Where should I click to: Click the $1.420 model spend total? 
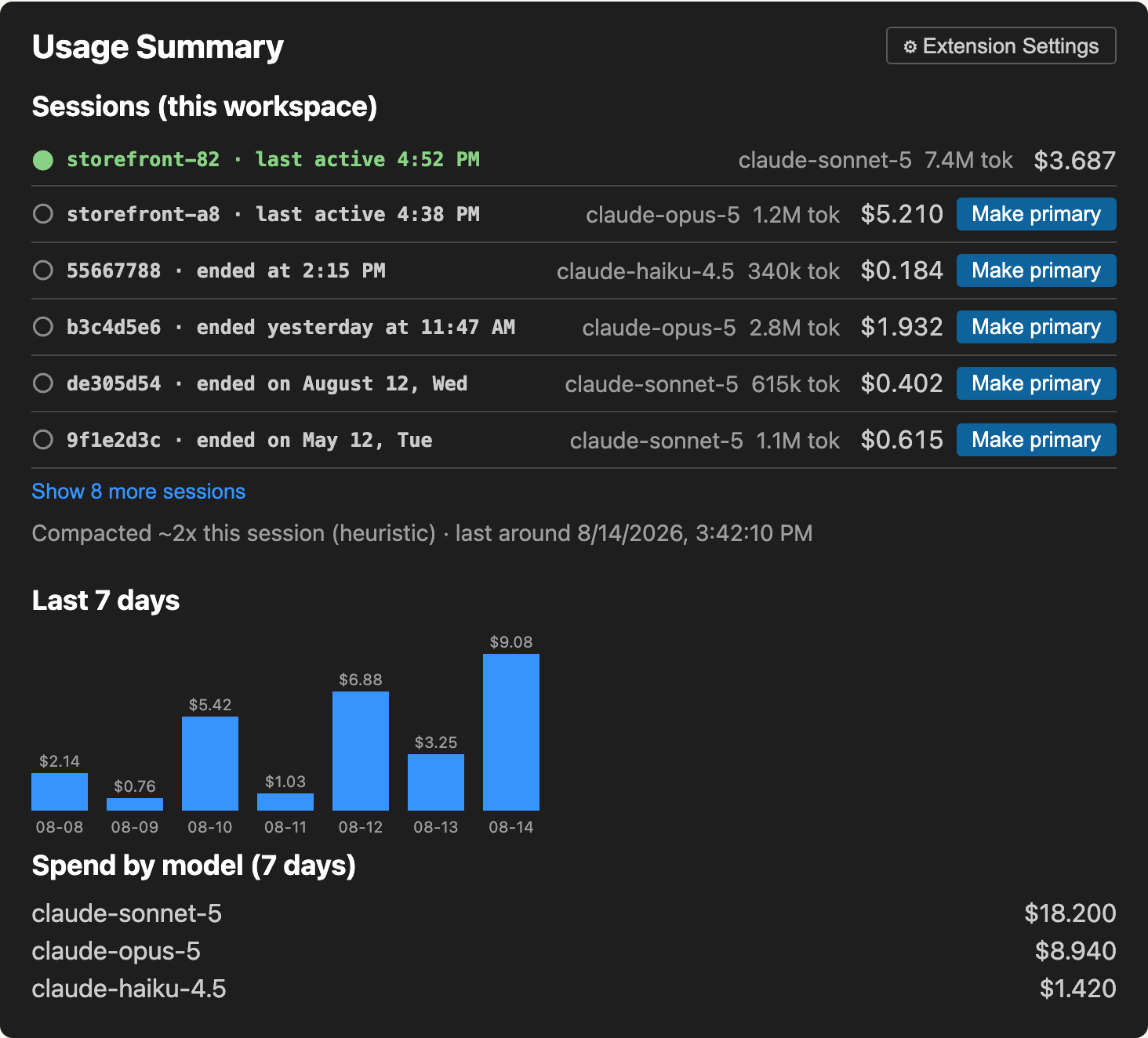(x=1077, y=989)
